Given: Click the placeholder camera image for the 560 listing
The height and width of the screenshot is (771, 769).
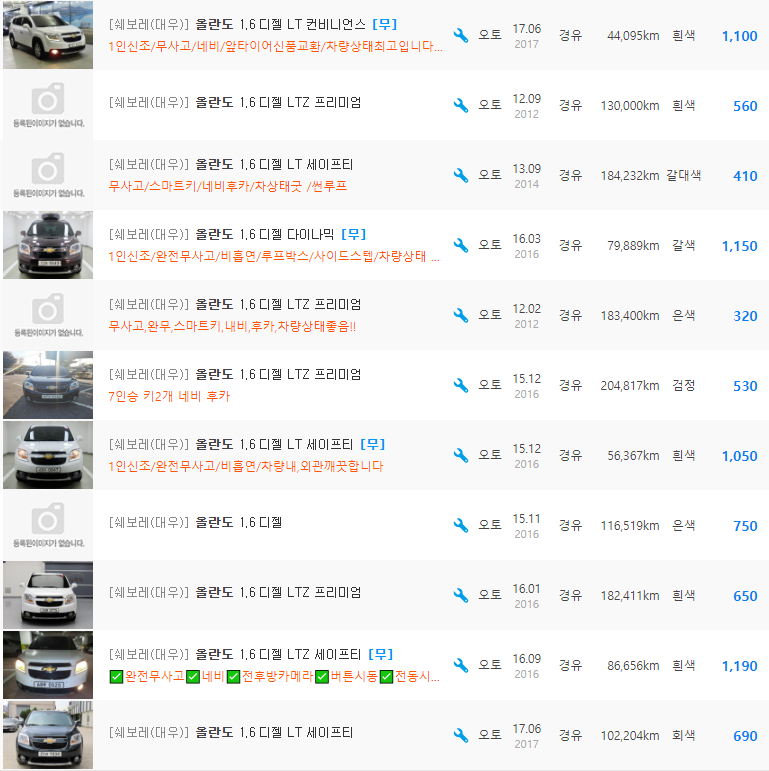Looking at the screenshot, I should (x=48, y=105).
